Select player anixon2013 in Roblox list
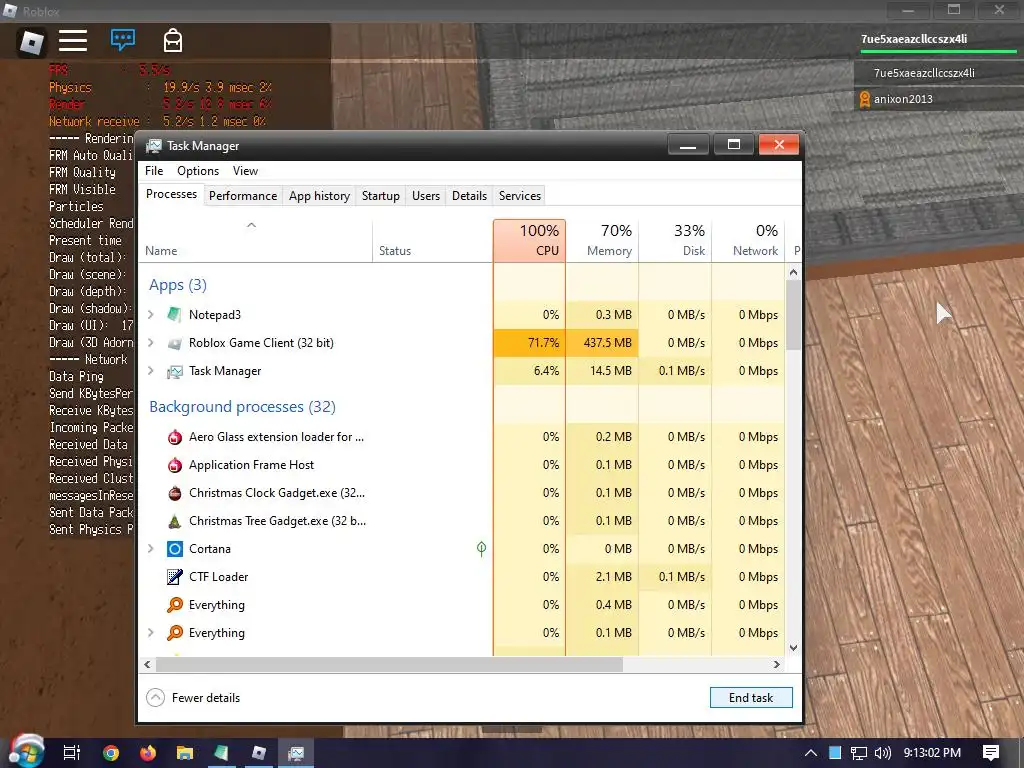Screen dimensions: 1024x768 (939, 99)
